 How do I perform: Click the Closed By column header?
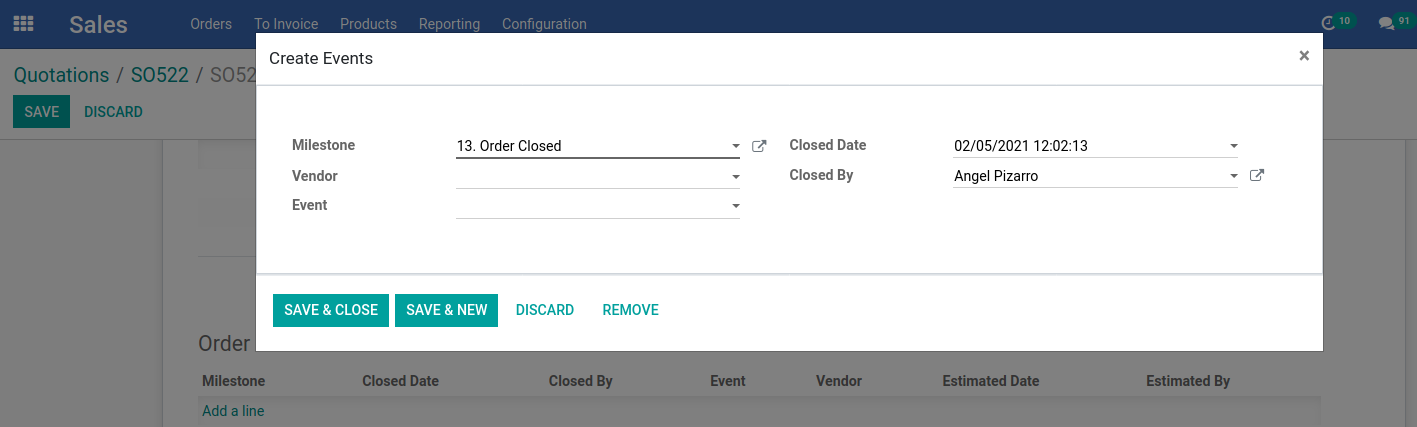click(581, 381)
